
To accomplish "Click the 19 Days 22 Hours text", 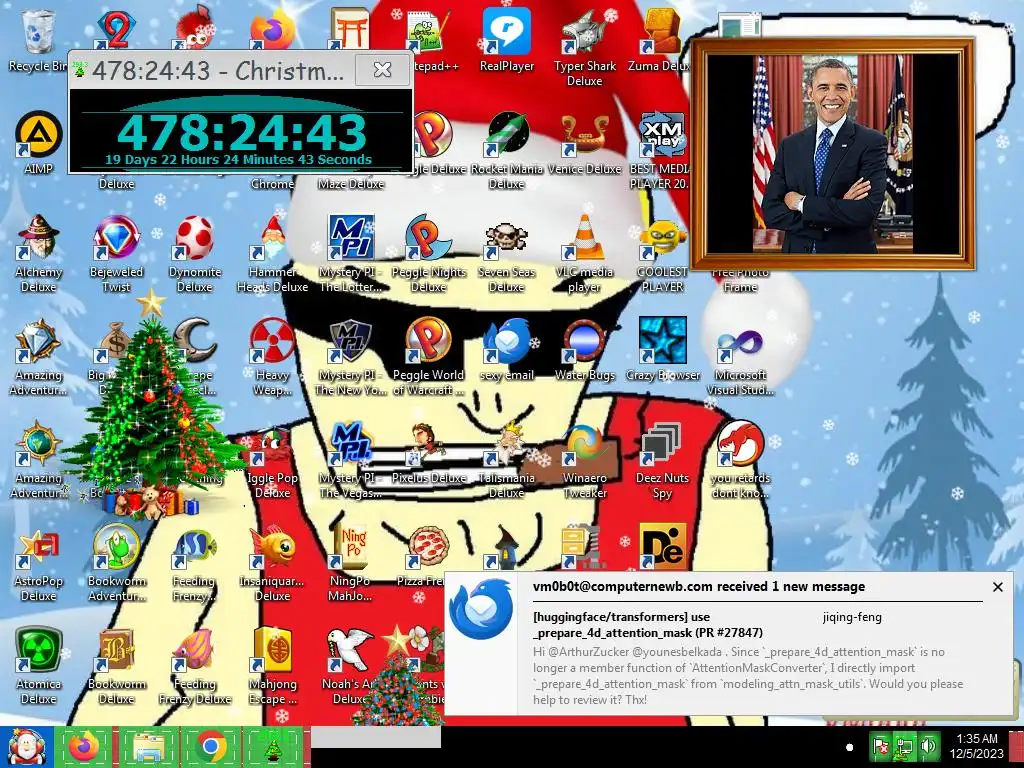I will click(238, 159).
